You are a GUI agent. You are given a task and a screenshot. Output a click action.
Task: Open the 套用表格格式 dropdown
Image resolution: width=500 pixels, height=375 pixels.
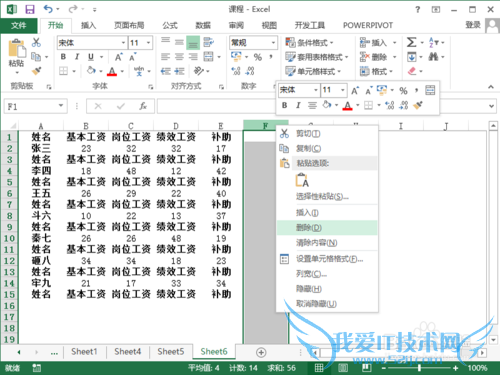[317, 57]
